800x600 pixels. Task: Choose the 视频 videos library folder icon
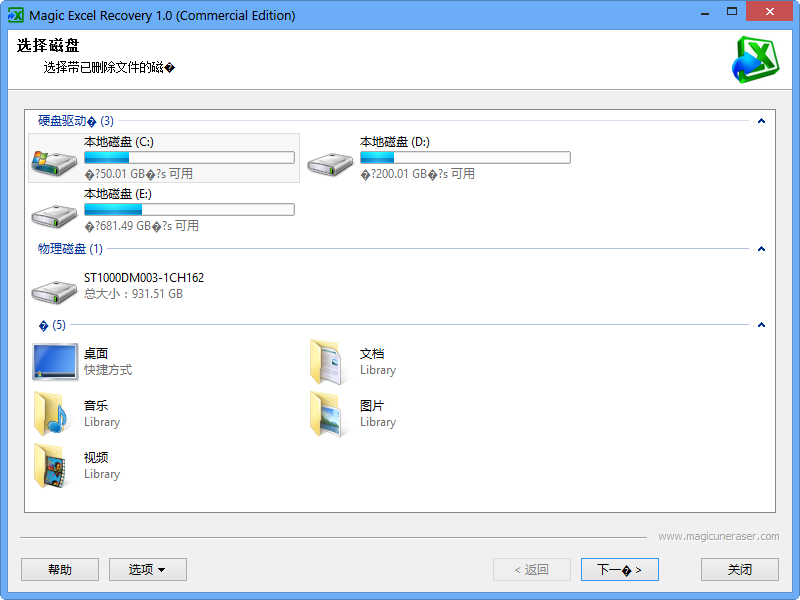pos(51,466)
